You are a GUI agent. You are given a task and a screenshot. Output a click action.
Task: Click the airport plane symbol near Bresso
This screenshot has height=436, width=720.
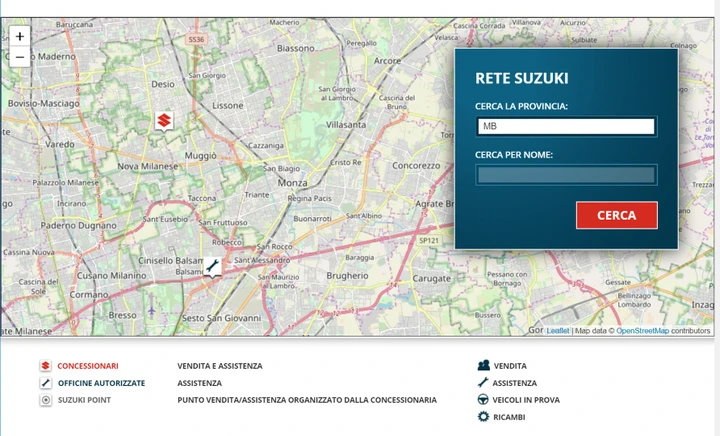click(x=152, y=311)
